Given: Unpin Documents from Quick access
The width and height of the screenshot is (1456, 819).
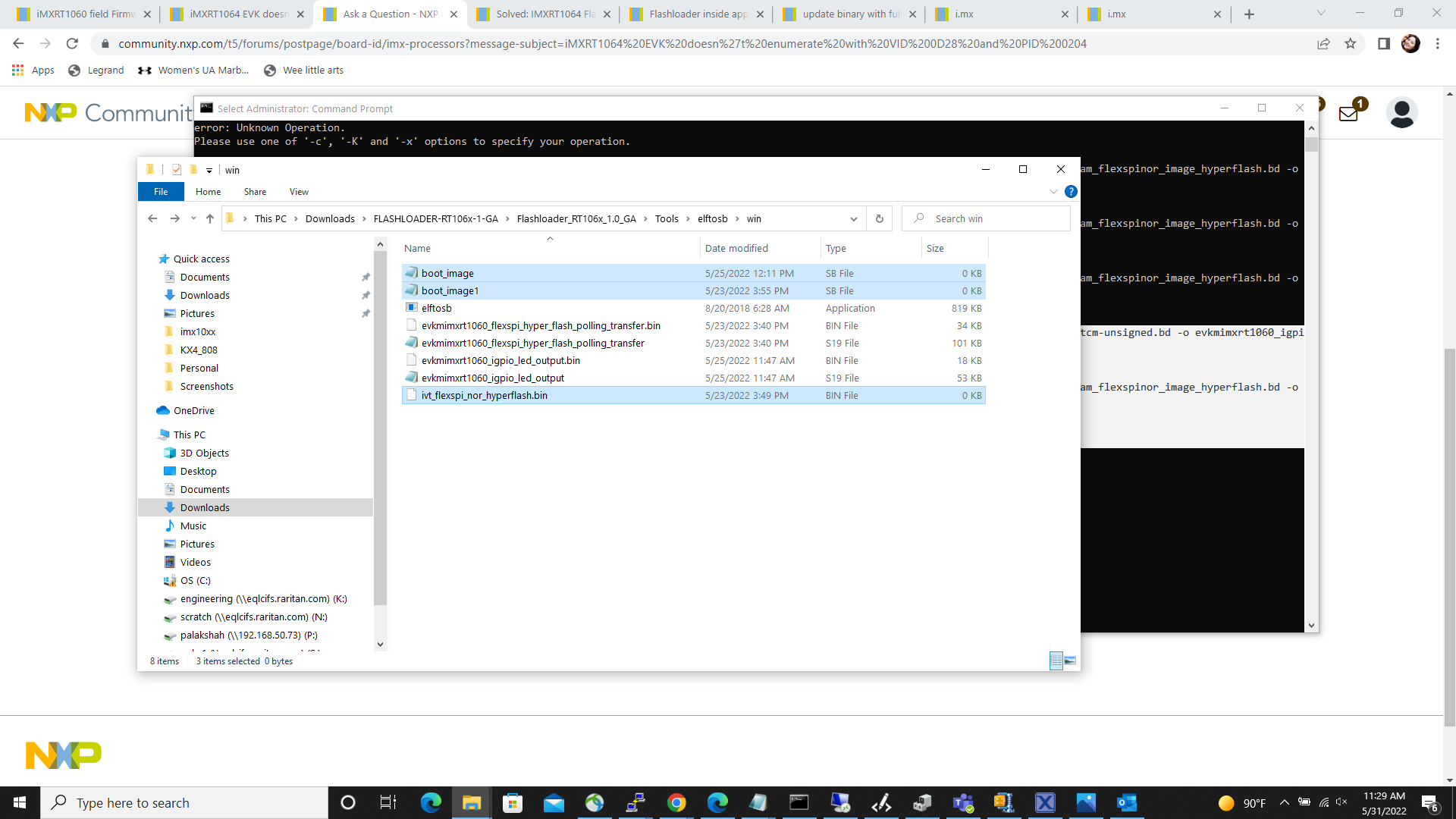Looking at the screenshot, I should [366, 277].
